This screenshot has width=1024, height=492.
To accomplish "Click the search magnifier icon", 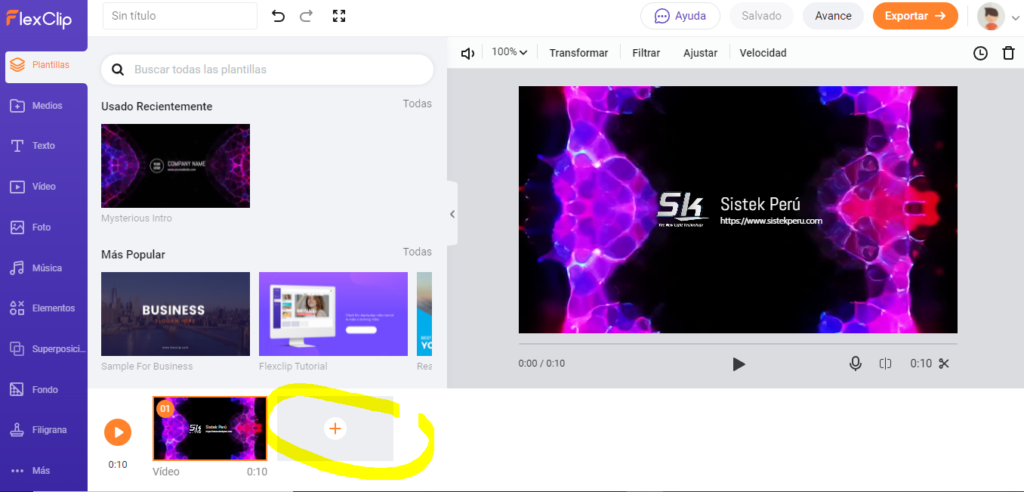I will 118,69.
